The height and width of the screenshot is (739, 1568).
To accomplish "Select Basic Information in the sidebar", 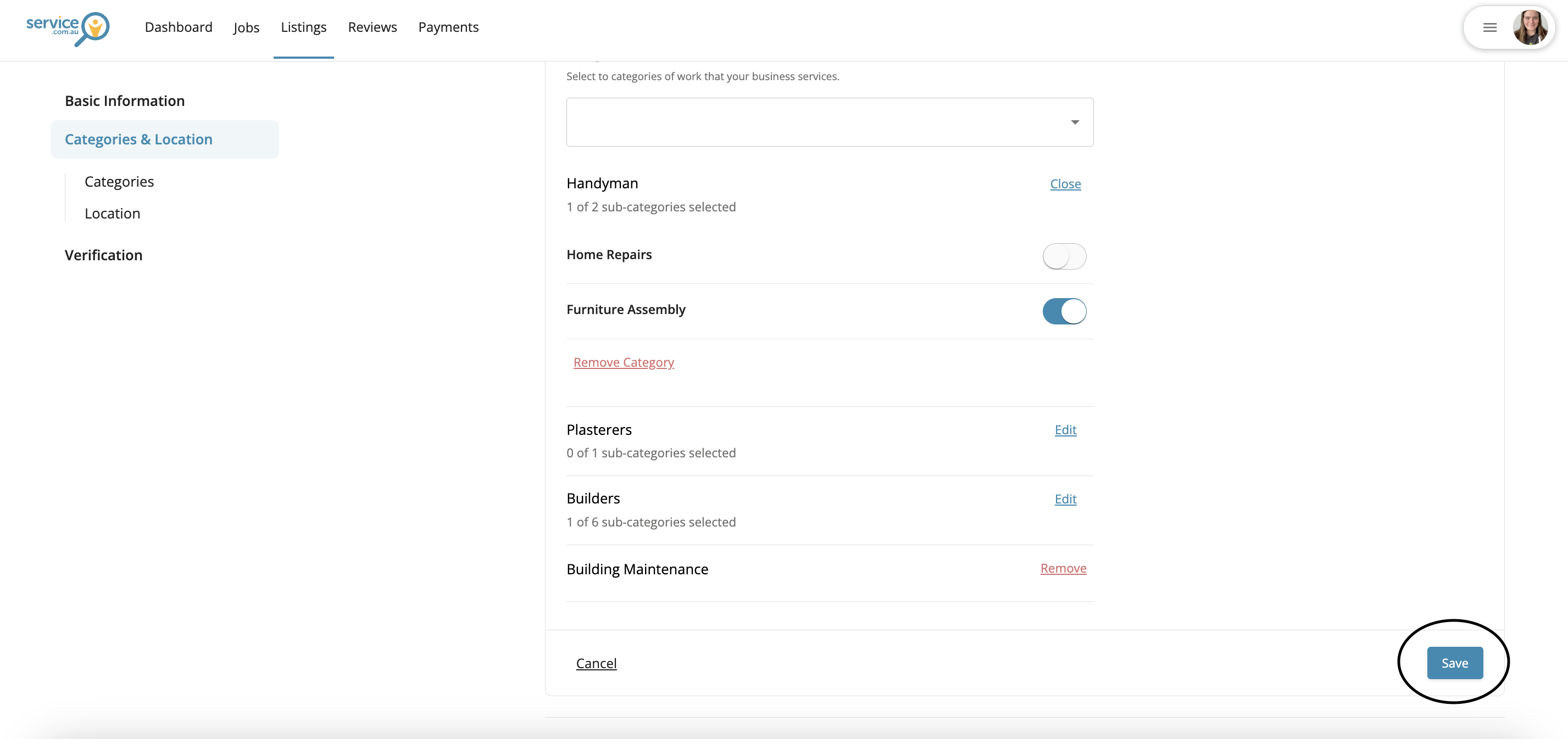I will (x=125, y=101).
